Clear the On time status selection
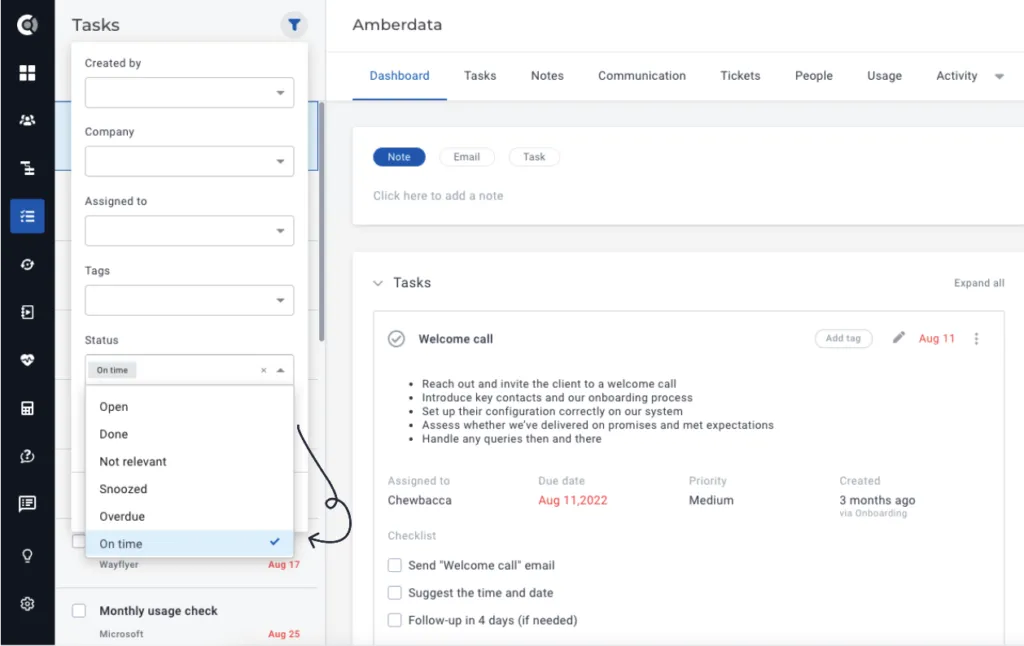 pyautogui.click(x=264, y=370)
